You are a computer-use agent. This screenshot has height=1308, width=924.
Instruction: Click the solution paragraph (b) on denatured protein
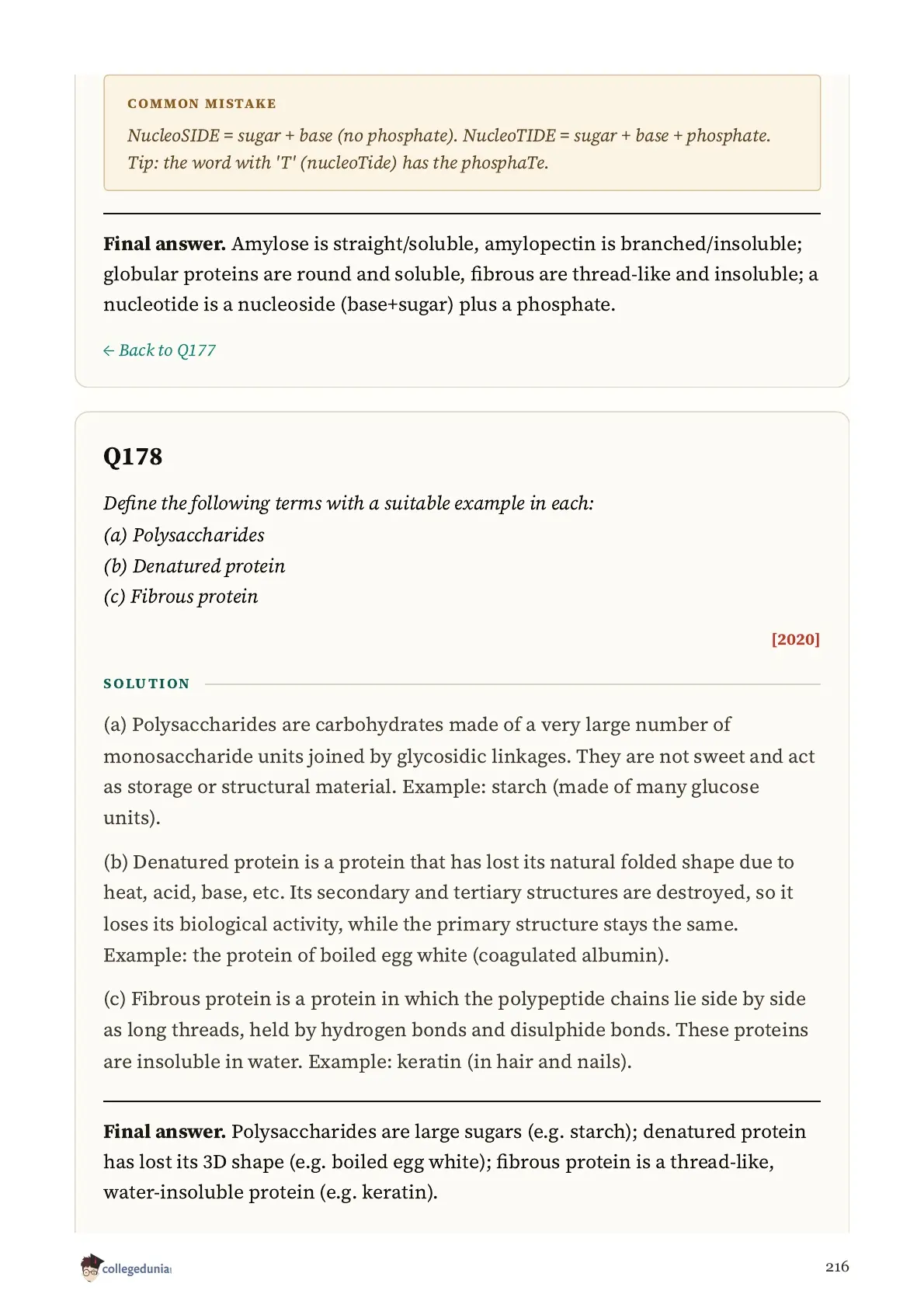(449, 909)
